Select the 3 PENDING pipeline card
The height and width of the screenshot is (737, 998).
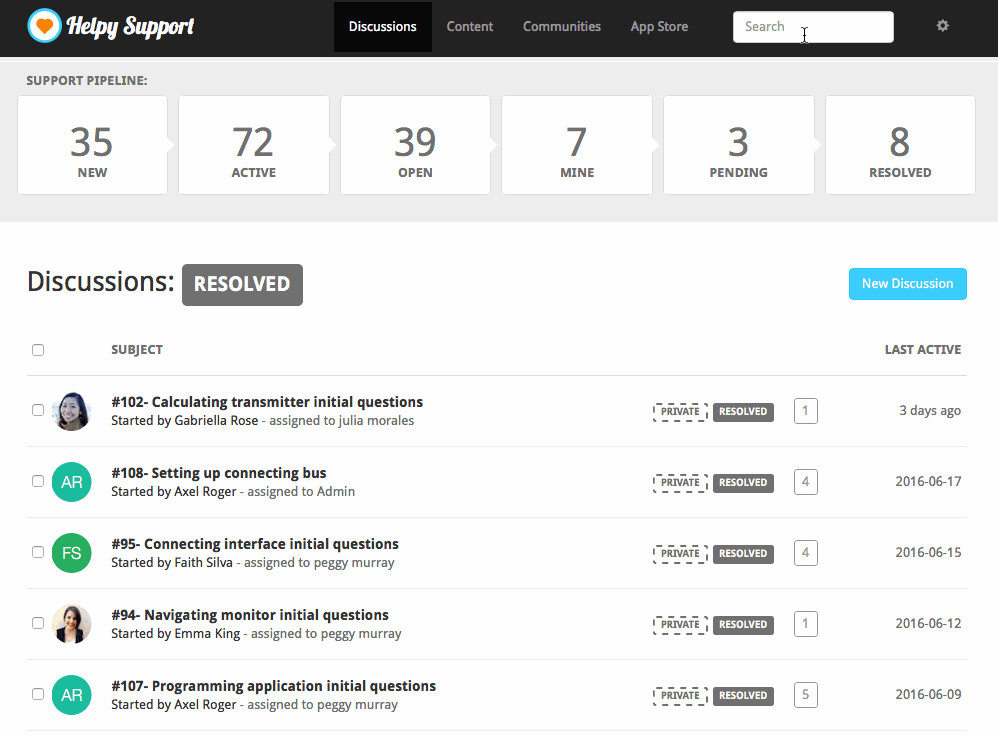739,145
